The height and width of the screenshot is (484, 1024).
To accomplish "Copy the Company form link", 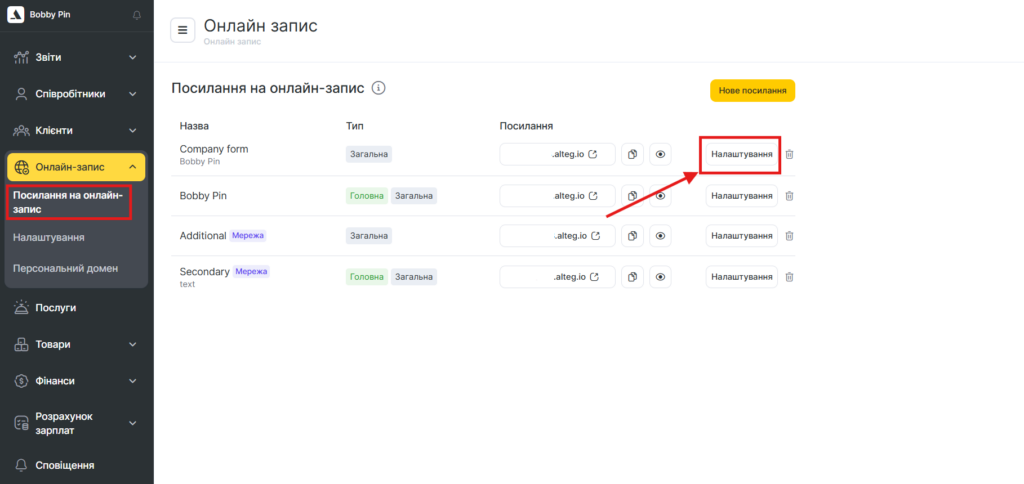I will coord(632,154).
